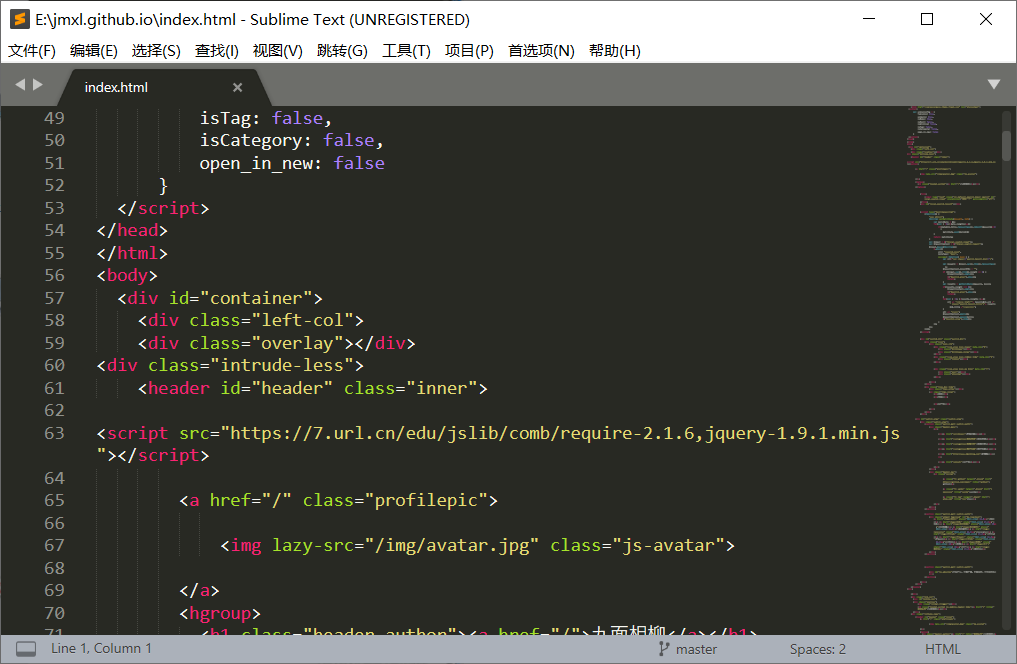Go to next tab with right arrow
1017x664 pixels.
click(38, 84)
